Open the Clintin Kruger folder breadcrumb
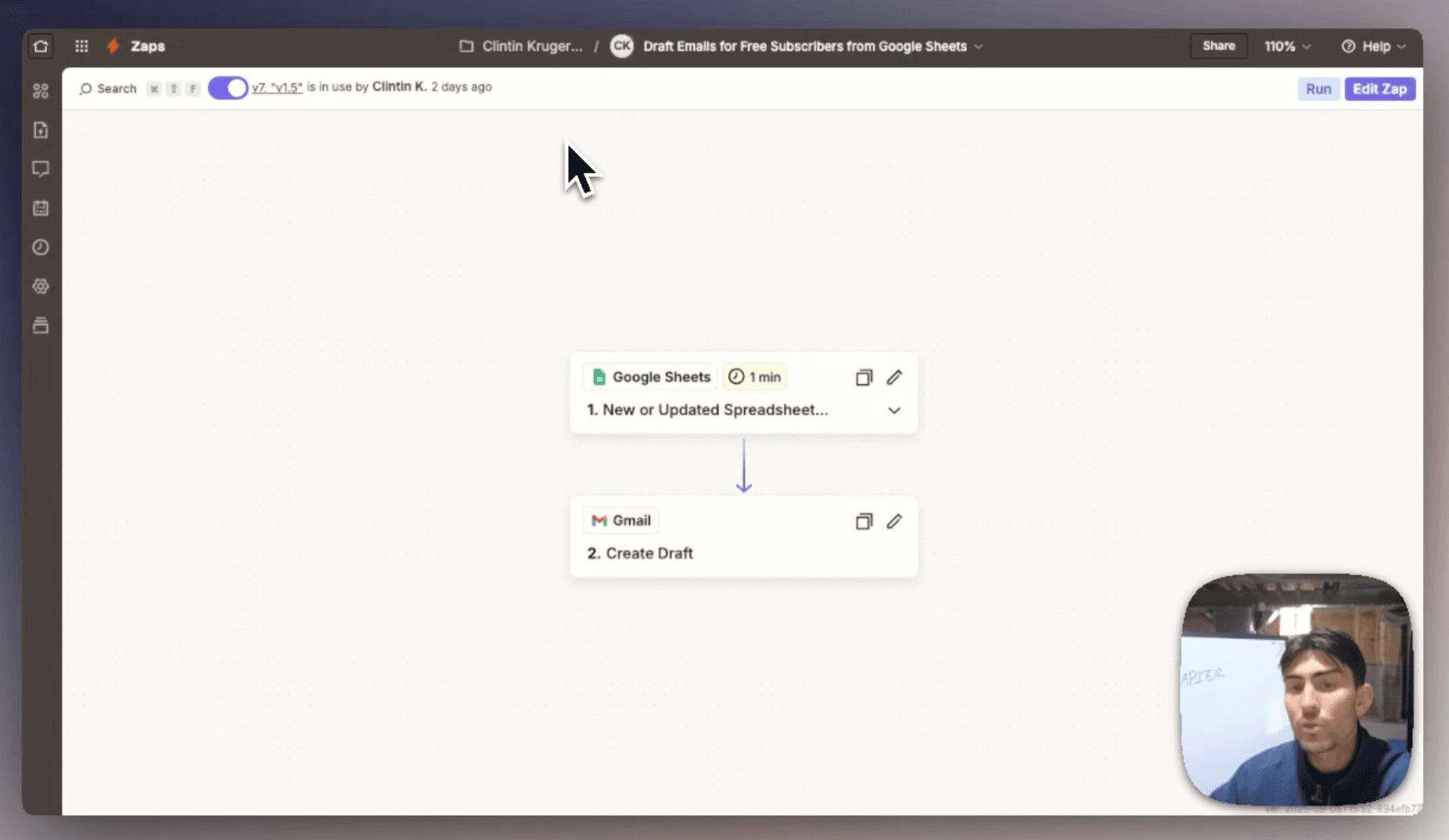Screen dimensions: 1449x840 coord(522,46)
